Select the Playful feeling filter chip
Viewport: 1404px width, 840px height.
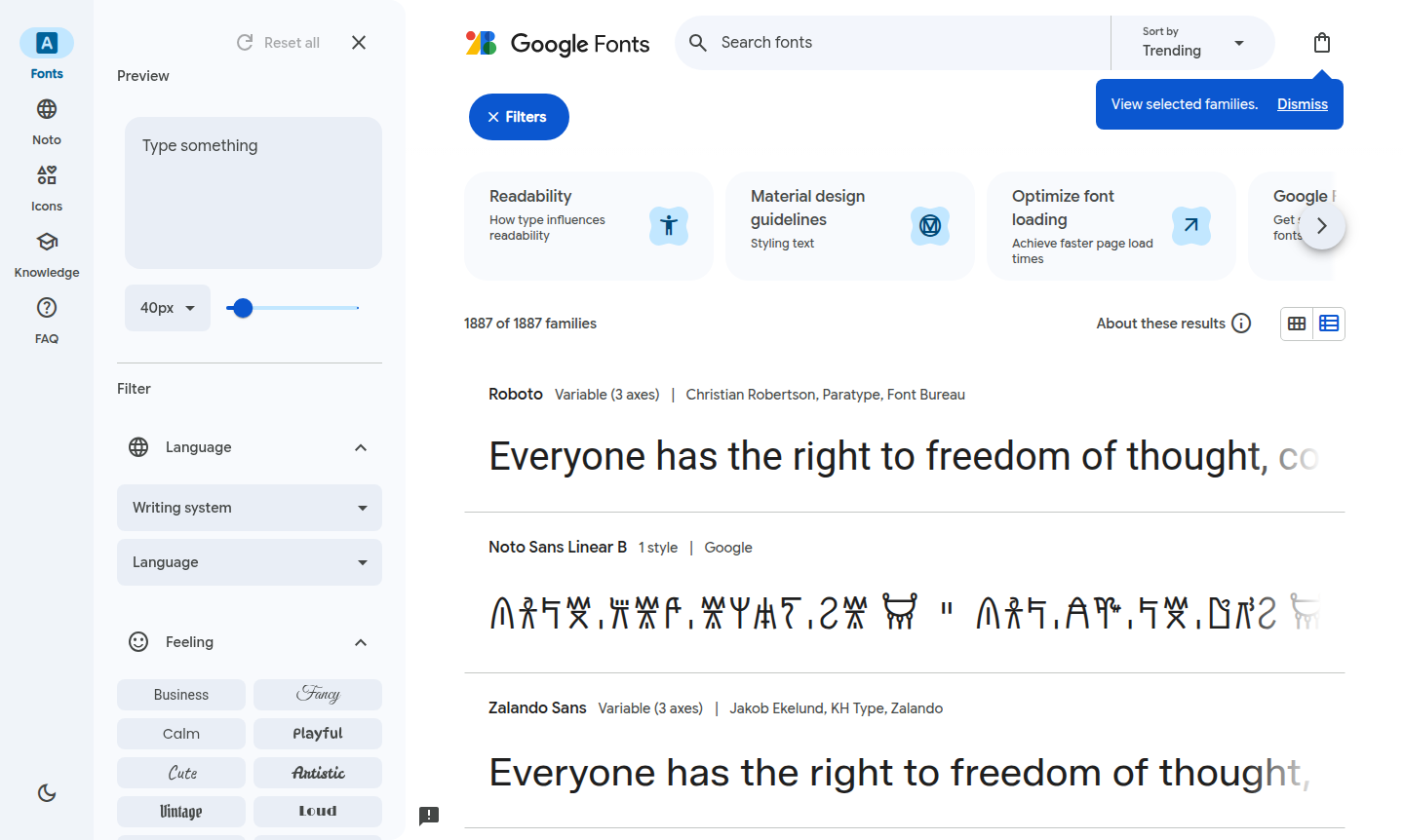pos(318,734)
